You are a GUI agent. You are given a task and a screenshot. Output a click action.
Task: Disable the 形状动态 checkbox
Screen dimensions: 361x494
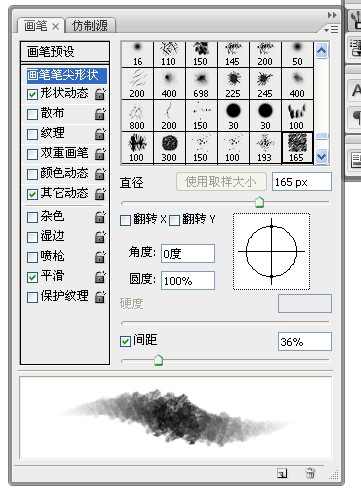coord(32,94)
